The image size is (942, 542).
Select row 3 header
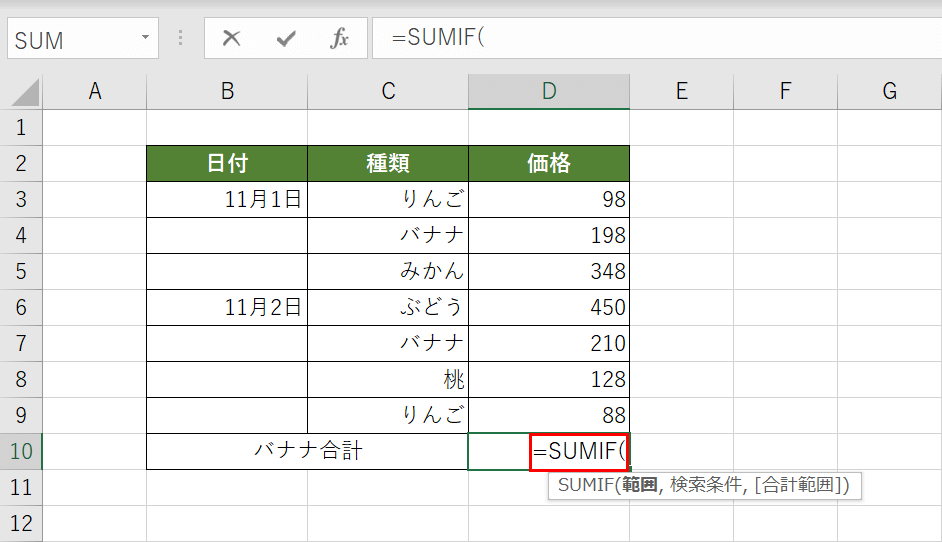click(21, 199)
